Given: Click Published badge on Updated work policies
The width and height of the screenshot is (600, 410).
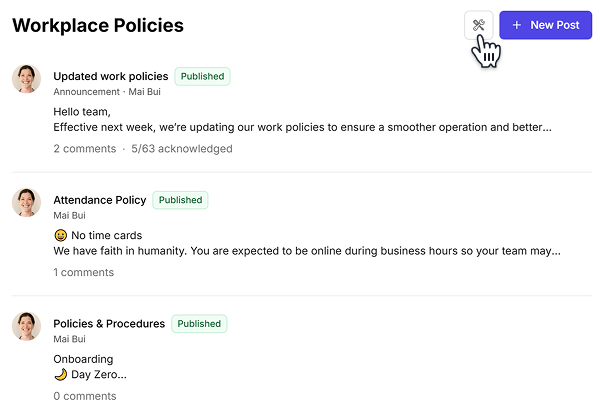Looking at the screenshot, I should [202, 76].
